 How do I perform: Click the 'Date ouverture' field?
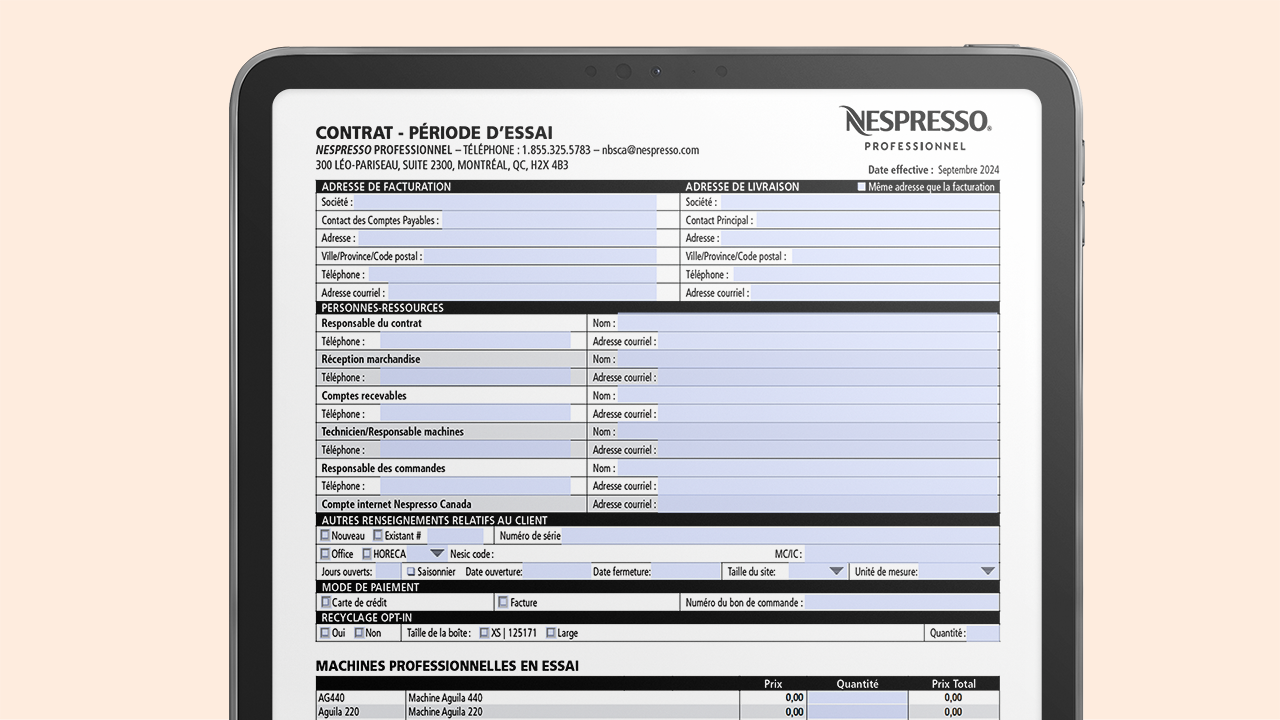pos(556,571)
